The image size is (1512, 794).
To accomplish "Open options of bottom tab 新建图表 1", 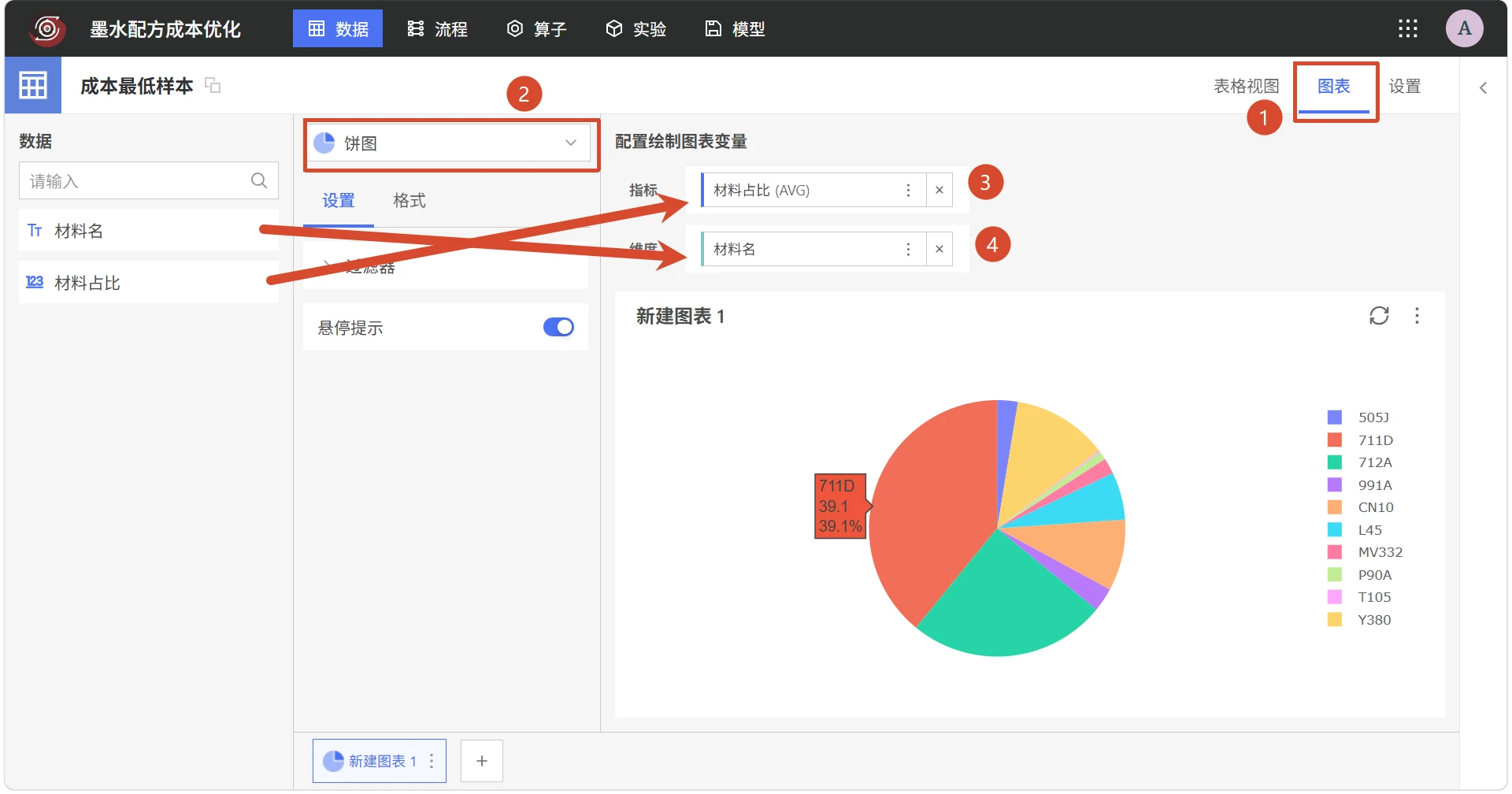I will tap(432, 761).
